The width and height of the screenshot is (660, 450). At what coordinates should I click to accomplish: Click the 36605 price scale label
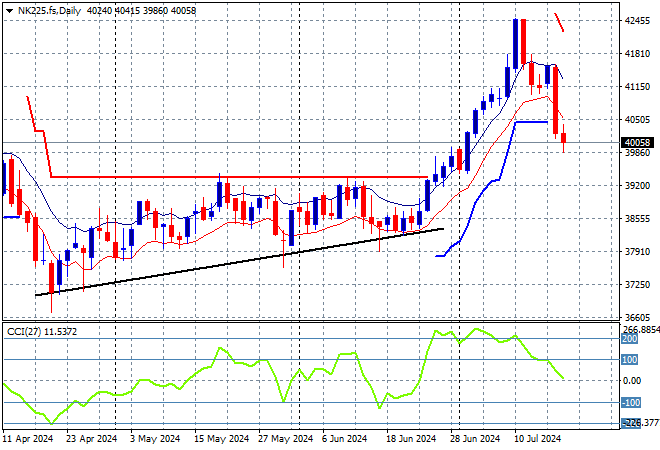[637, 317]
